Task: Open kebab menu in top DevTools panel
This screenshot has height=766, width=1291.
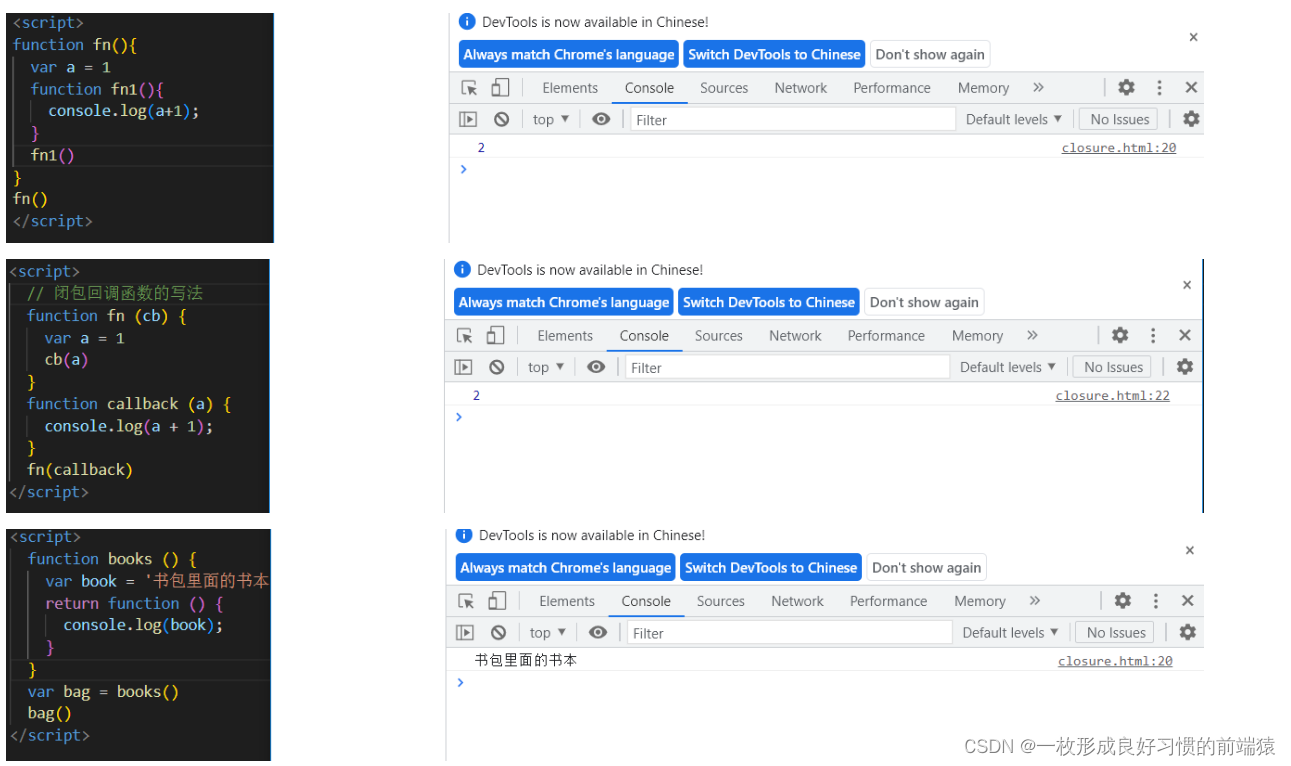Action: pyautogui.click(x=1159, y=88)
